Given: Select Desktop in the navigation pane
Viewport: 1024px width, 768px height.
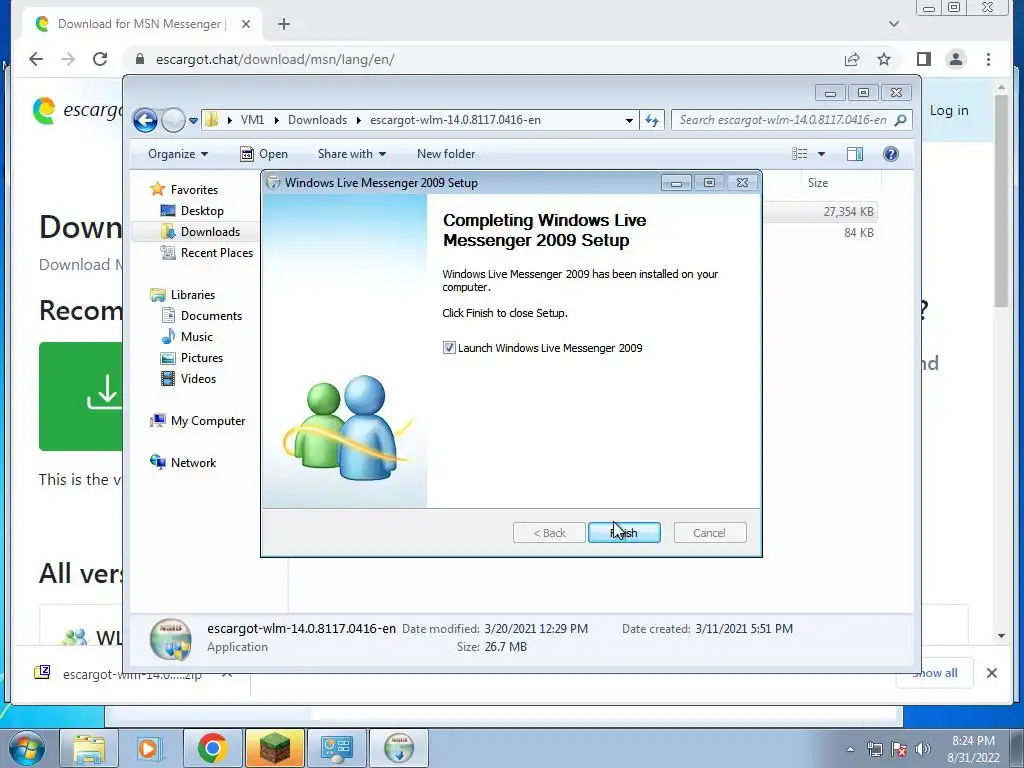Looking at the screenshot, I should pyautogui.click(x=202, y=210).
